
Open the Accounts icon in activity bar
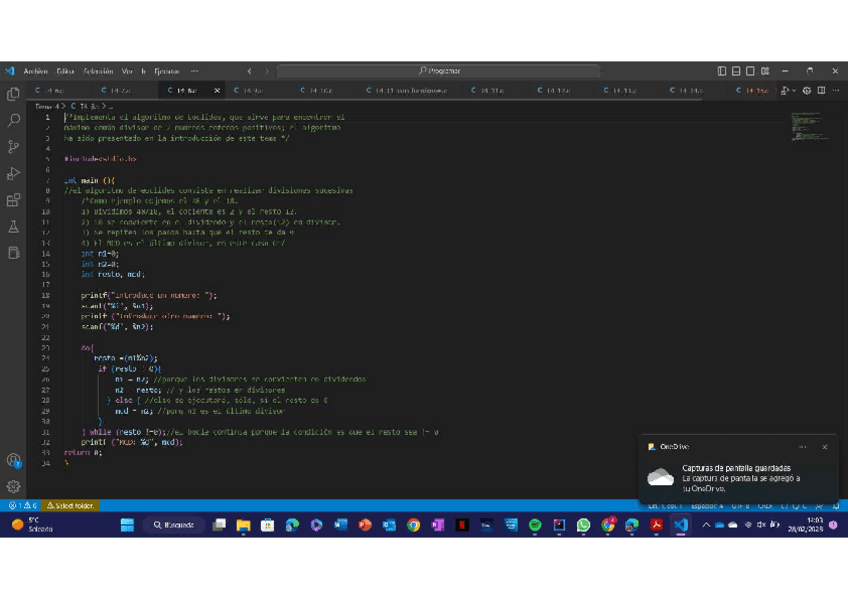point(14,460)
